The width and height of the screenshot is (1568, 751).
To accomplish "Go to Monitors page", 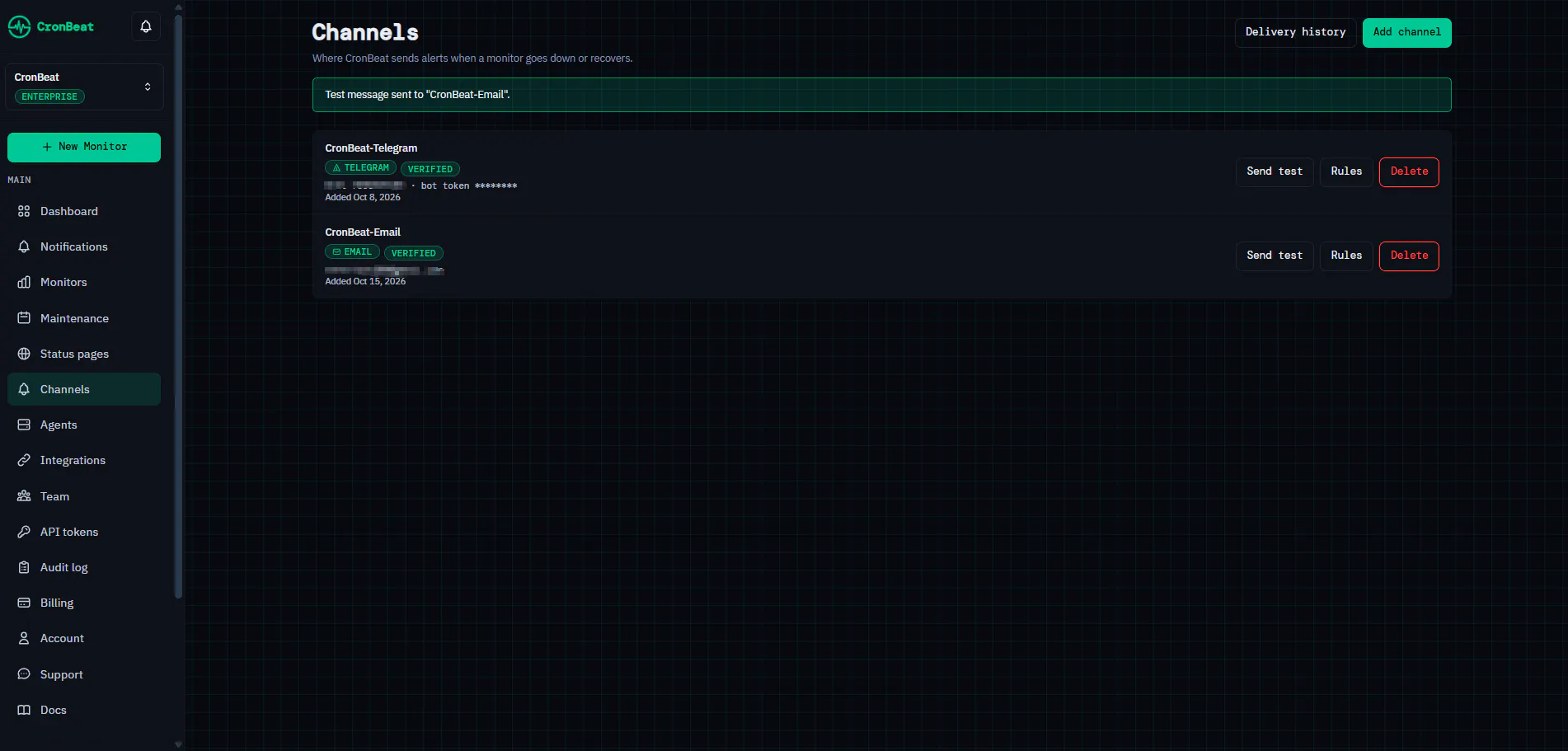I will click(84, 282).
